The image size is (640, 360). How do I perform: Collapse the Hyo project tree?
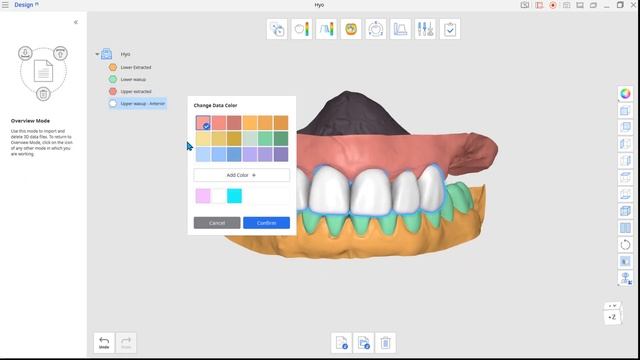coord(97,54)
